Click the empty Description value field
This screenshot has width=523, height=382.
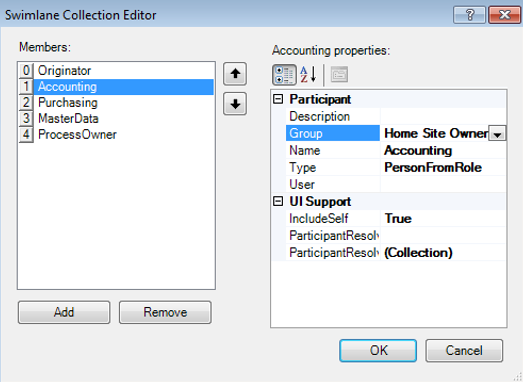click(x=443, y=116)
